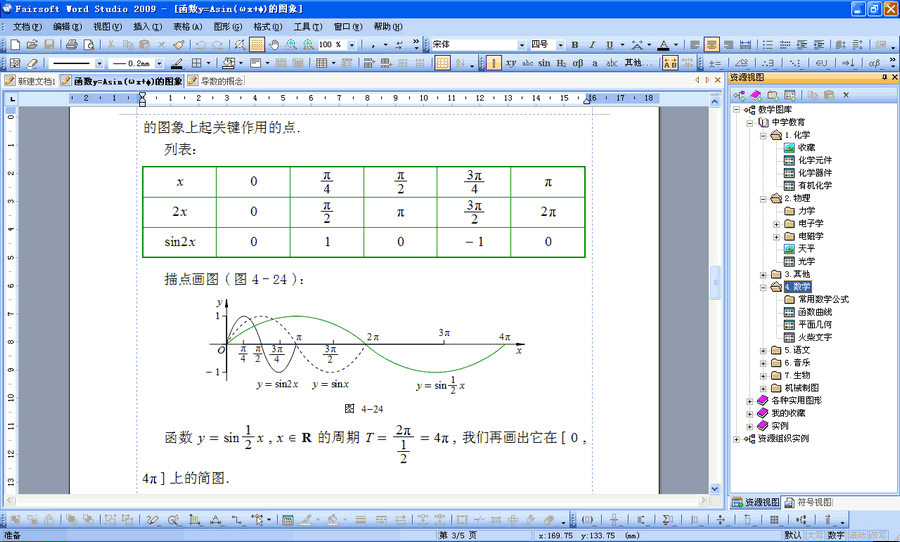
Task: Select 函数曲线 in the resource tree
Action: (815, 312)
